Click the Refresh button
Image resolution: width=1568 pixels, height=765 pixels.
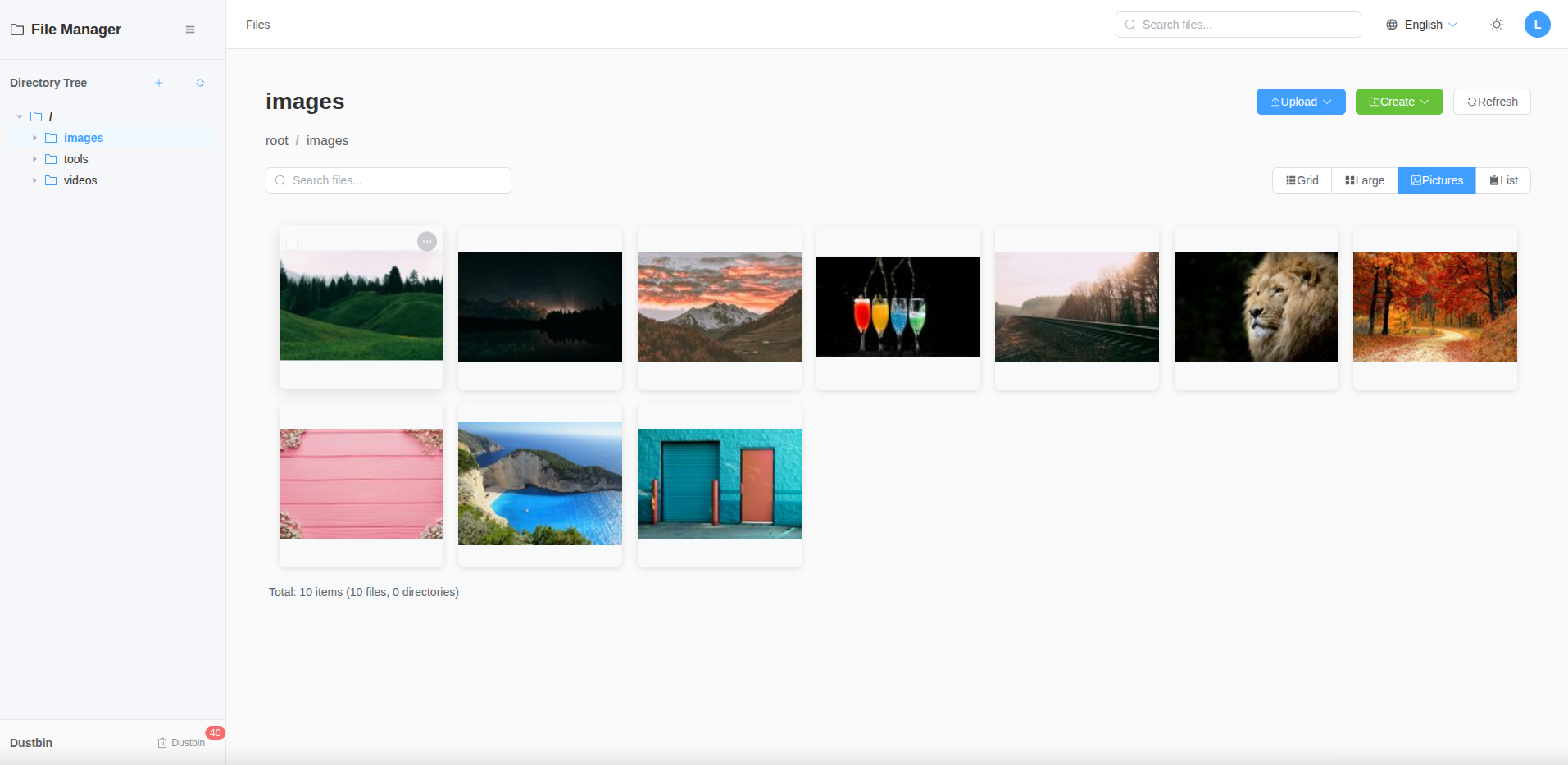coord(1491,102)
